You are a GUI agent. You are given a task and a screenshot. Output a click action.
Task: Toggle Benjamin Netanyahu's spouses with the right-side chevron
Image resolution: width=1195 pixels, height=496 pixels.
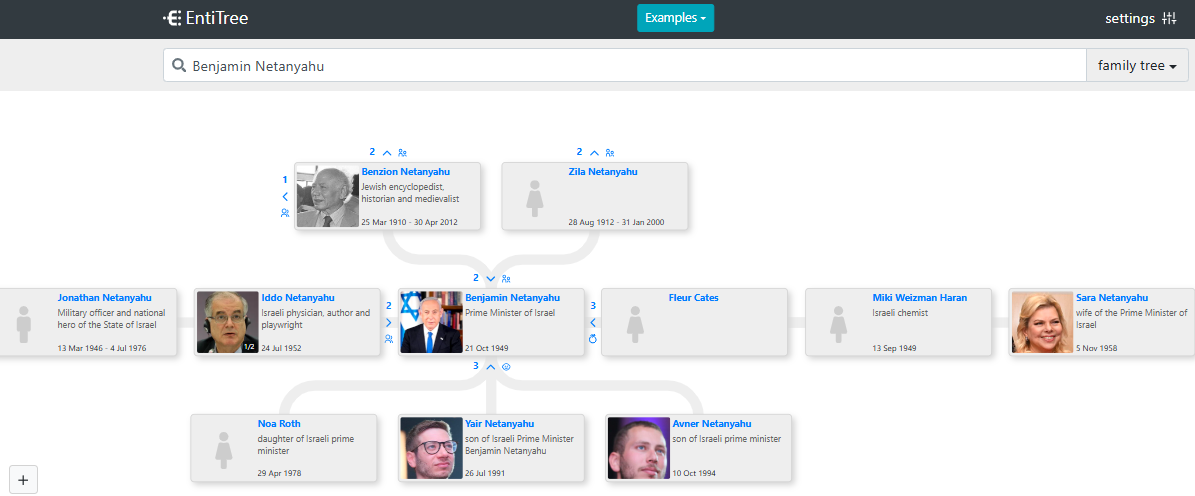pyautogui.click(x=593, y=323)
